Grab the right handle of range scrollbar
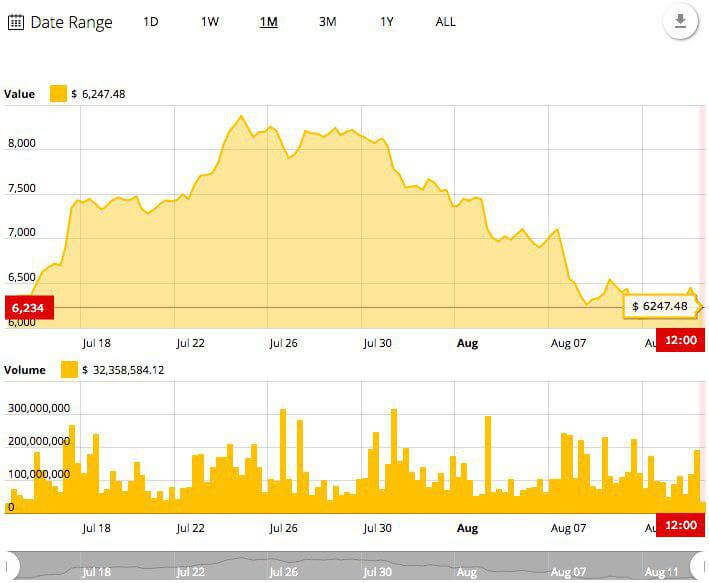Screen dimensions: 709x583 pyautogui.click(x=700, y=565)
